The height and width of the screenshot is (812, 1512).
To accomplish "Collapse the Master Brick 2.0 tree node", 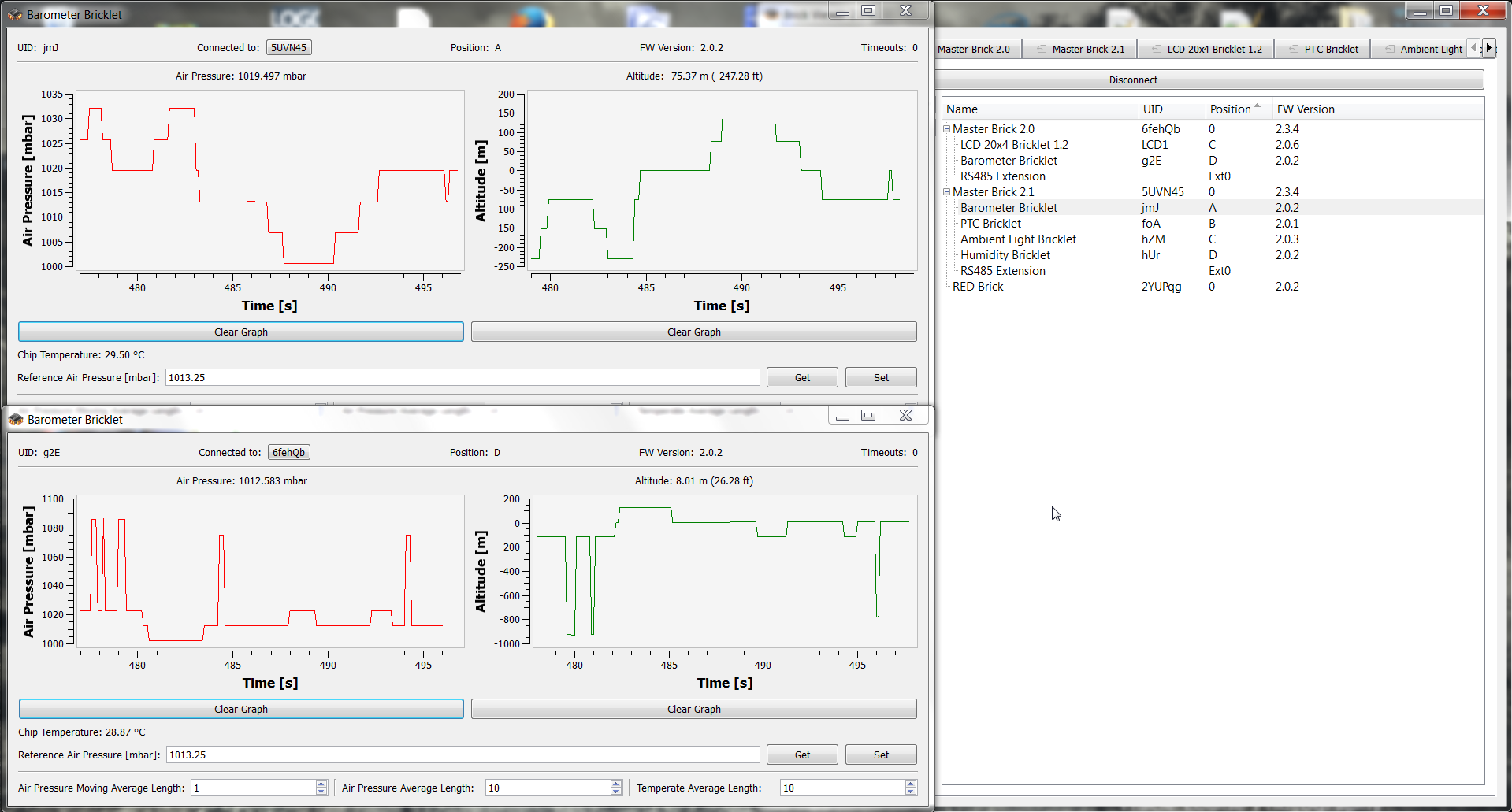I will point(947,129).
